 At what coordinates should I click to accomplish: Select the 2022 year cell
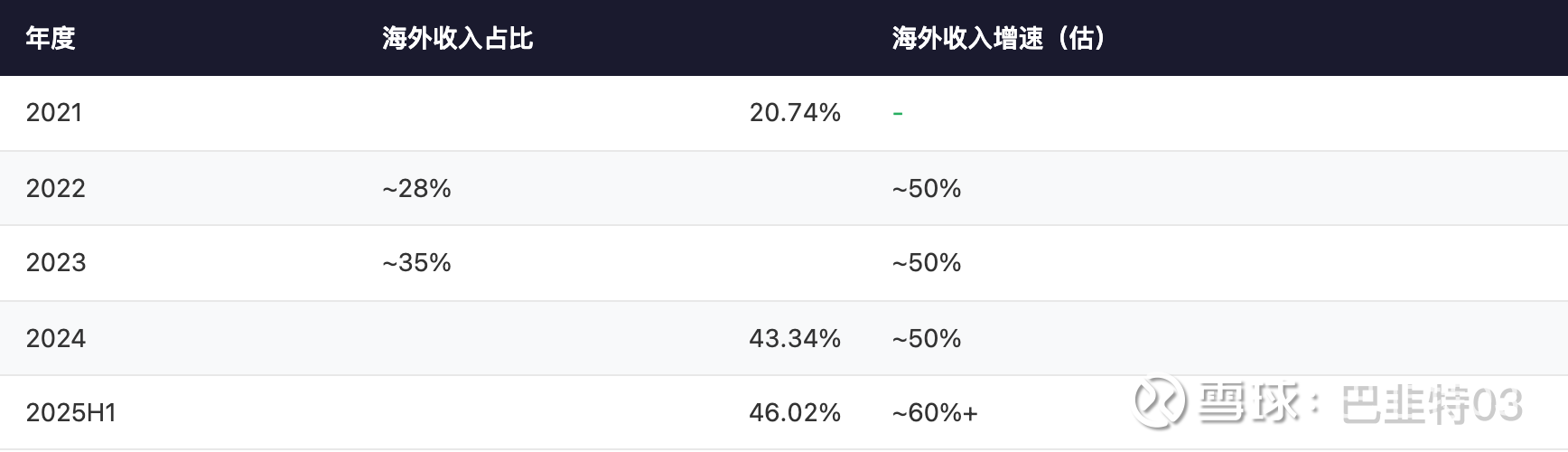(x=56, y=188)
